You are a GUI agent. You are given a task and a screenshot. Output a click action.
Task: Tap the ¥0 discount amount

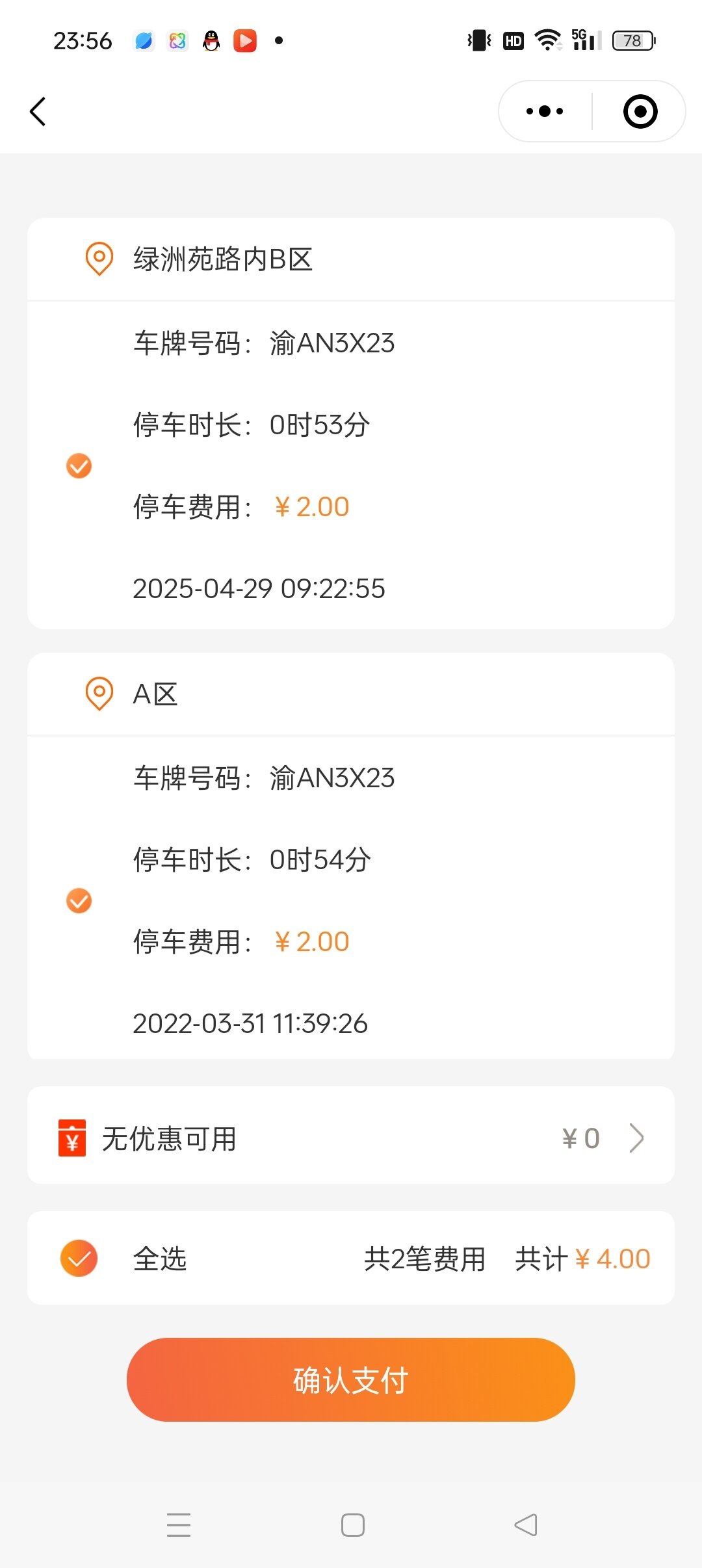580,1138
